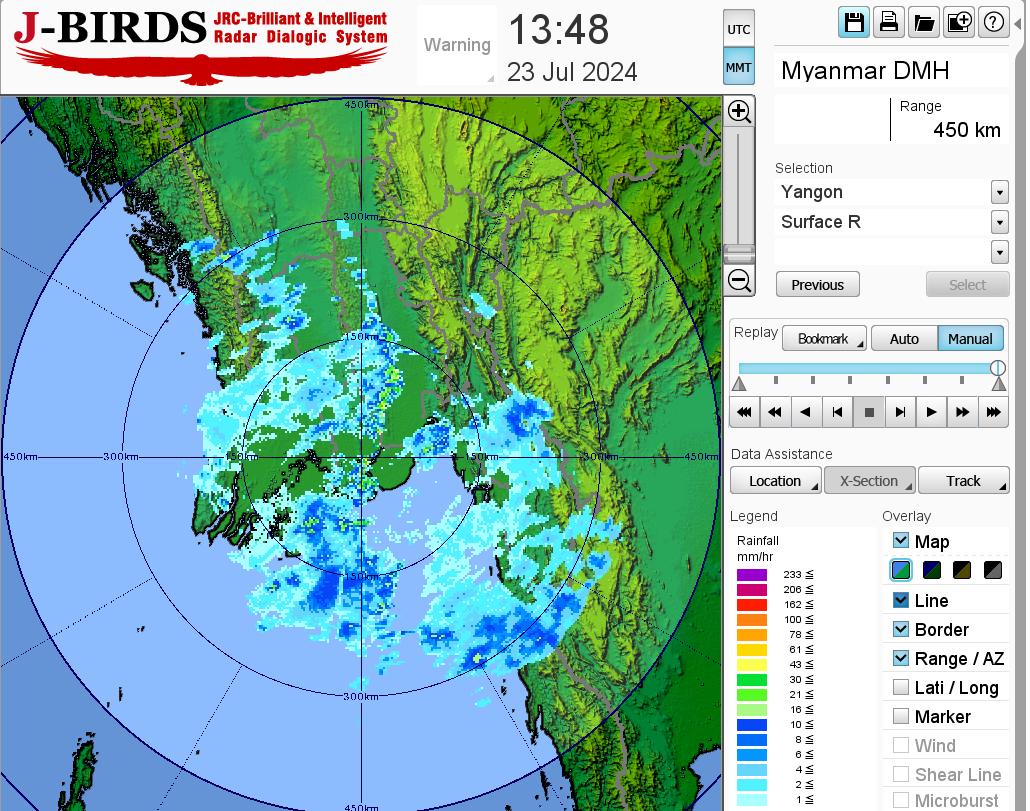Viewport: 1030px width, 811px height.
Task: Open the folder icon to load data
Action: (x=923, y=23)
